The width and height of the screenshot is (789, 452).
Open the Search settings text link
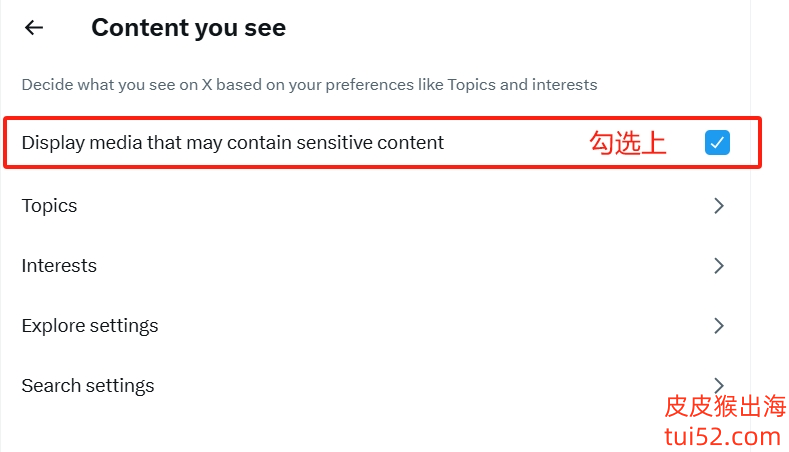pos(88,386)
